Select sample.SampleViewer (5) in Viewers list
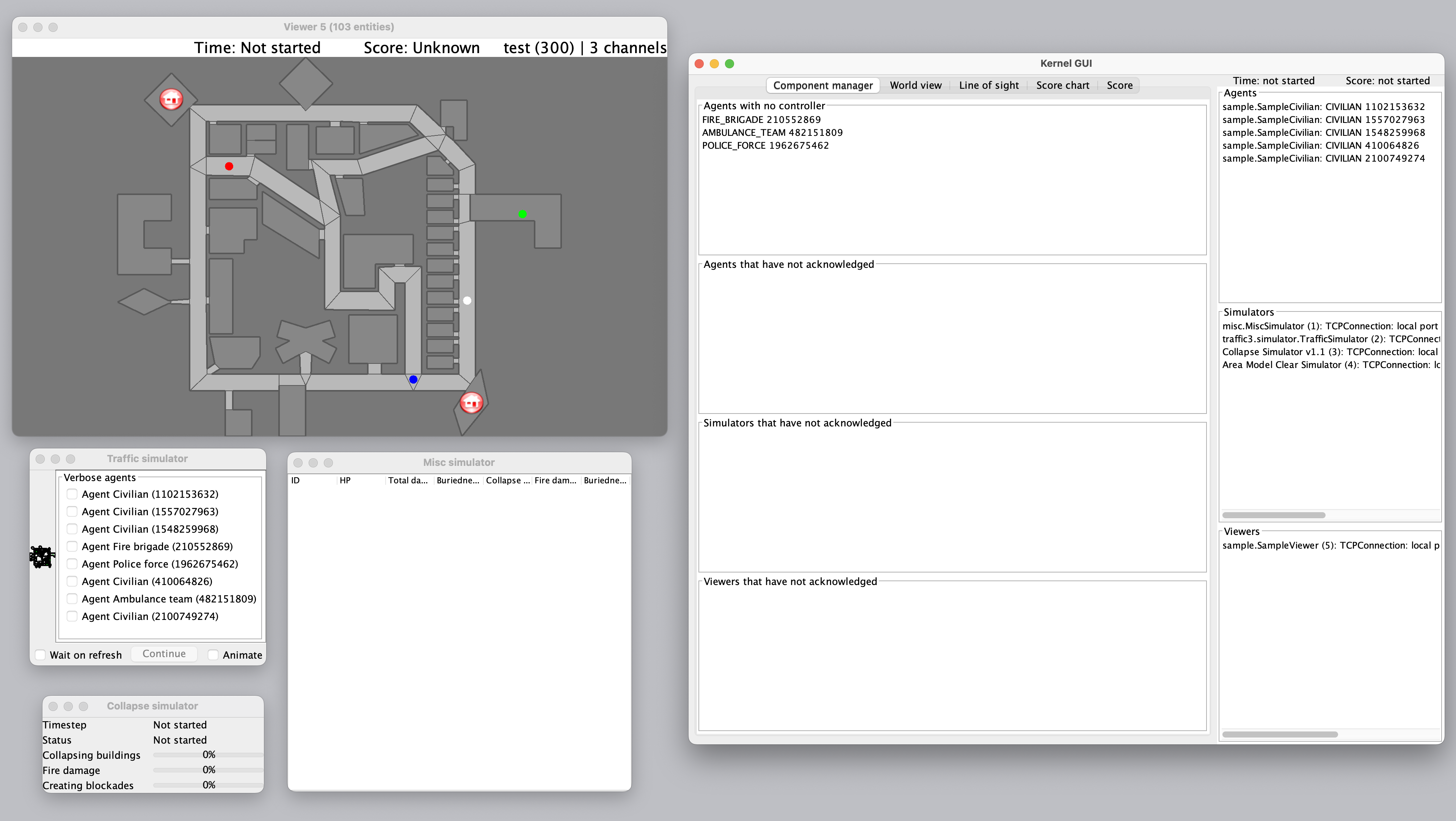This screenshot has height=821, width=1456. (1330, 545)
